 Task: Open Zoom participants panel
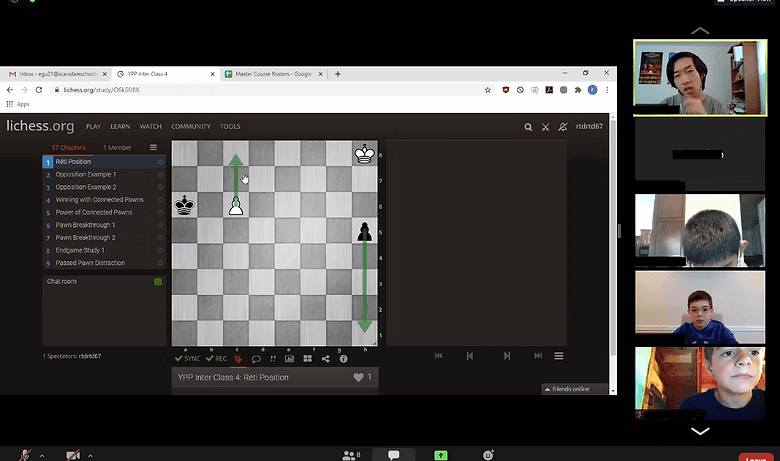point(351,455)
